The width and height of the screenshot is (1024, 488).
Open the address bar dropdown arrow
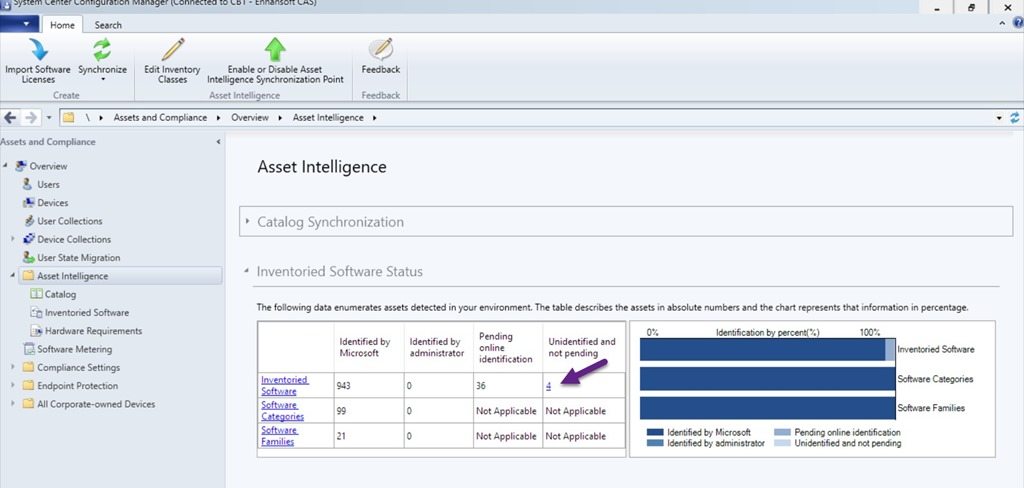pyautogui.click(x=999, y=118)
